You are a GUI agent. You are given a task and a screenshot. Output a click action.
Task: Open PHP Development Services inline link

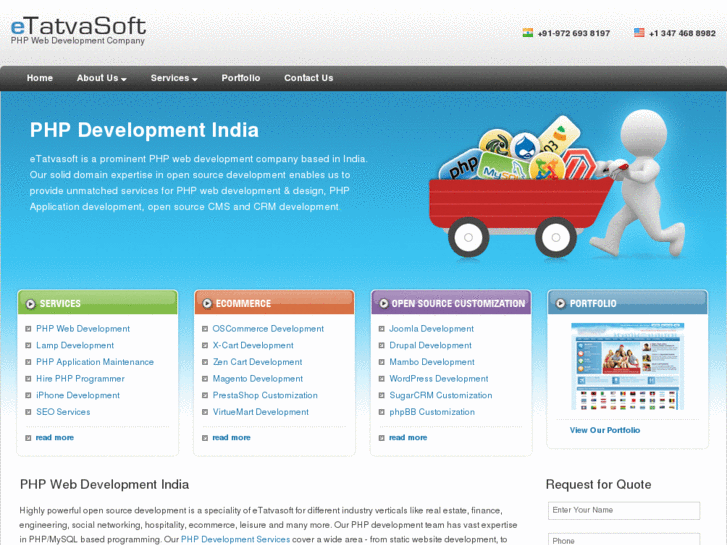236,539
